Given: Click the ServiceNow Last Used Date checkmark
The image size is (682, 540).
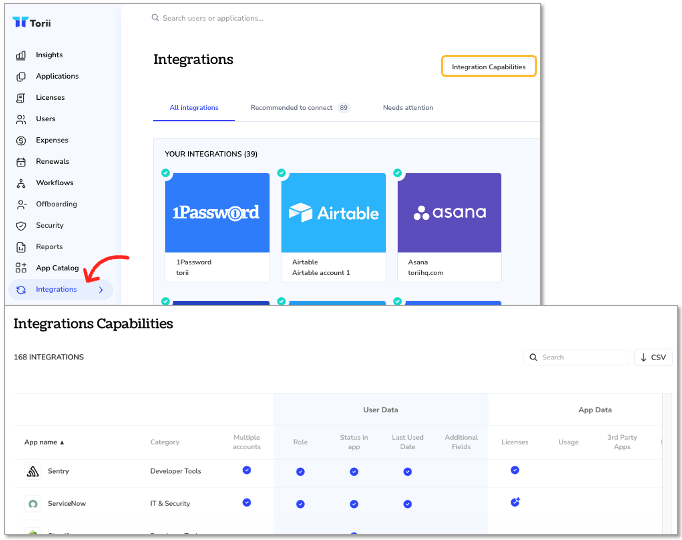Looking at the screenshot, I should [x=408, y=504].
